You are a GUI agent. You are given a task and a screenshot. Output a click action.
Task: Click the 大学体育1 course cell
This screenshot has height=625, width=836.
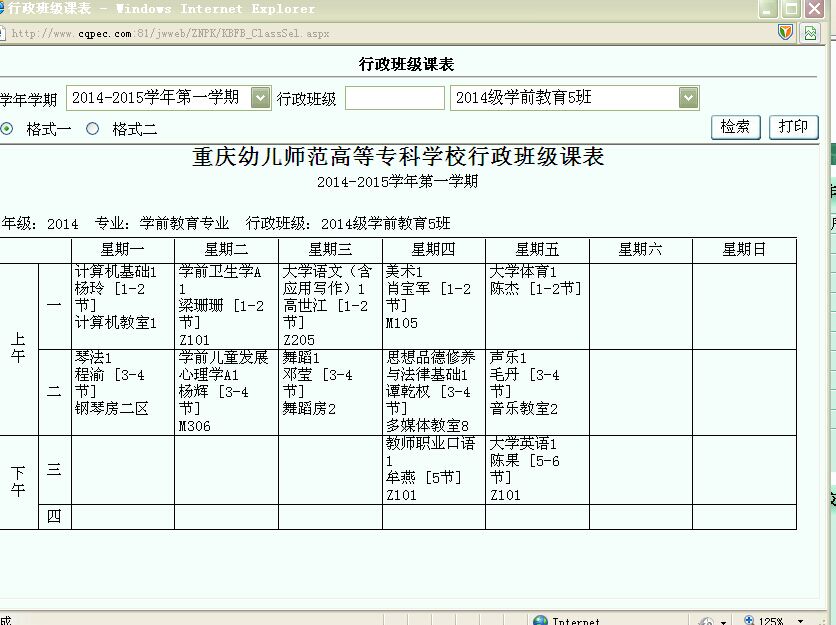tap(537, 306)
